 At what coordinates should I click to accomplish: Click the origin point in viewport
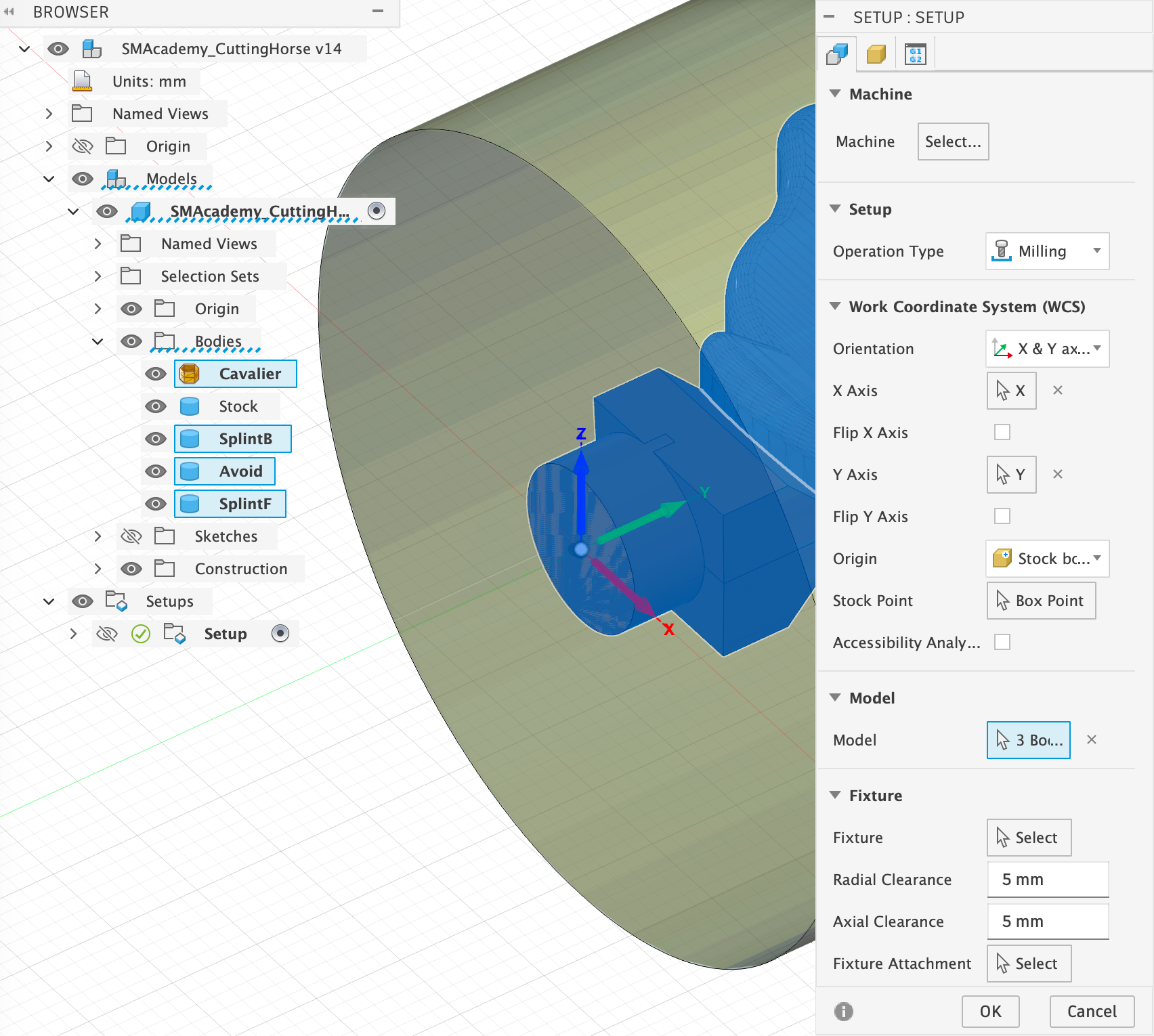point(580,549)
